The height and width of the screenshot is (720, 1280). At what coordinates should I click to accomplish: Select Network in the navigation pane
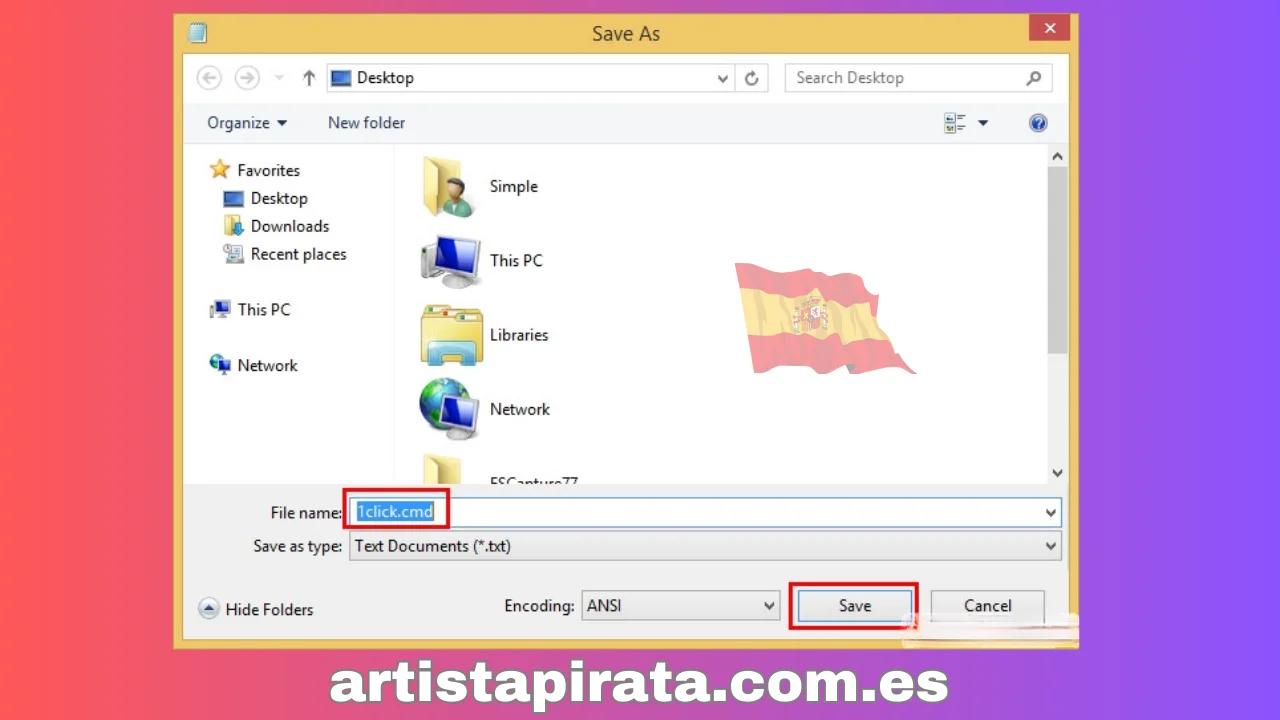[x=267, y=366]
